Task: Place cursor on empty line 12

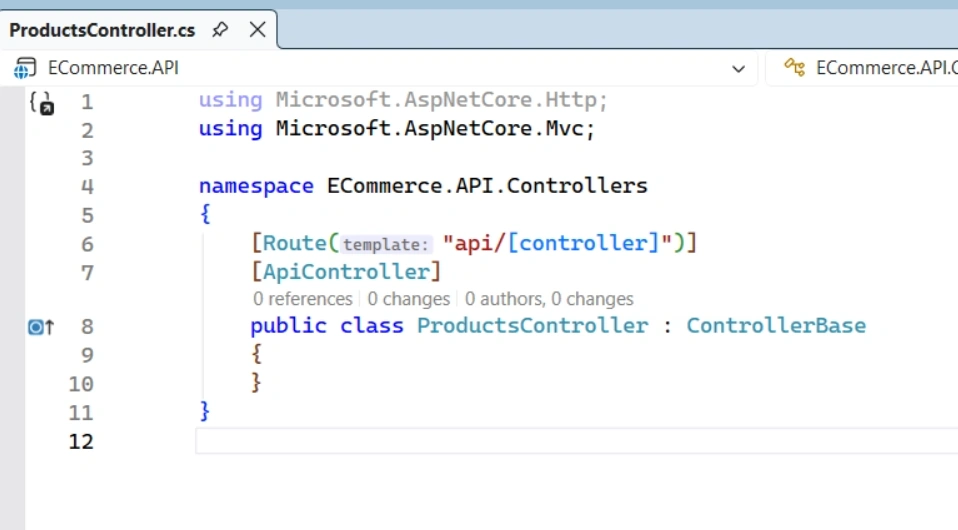Action: [x=577, y=441]
